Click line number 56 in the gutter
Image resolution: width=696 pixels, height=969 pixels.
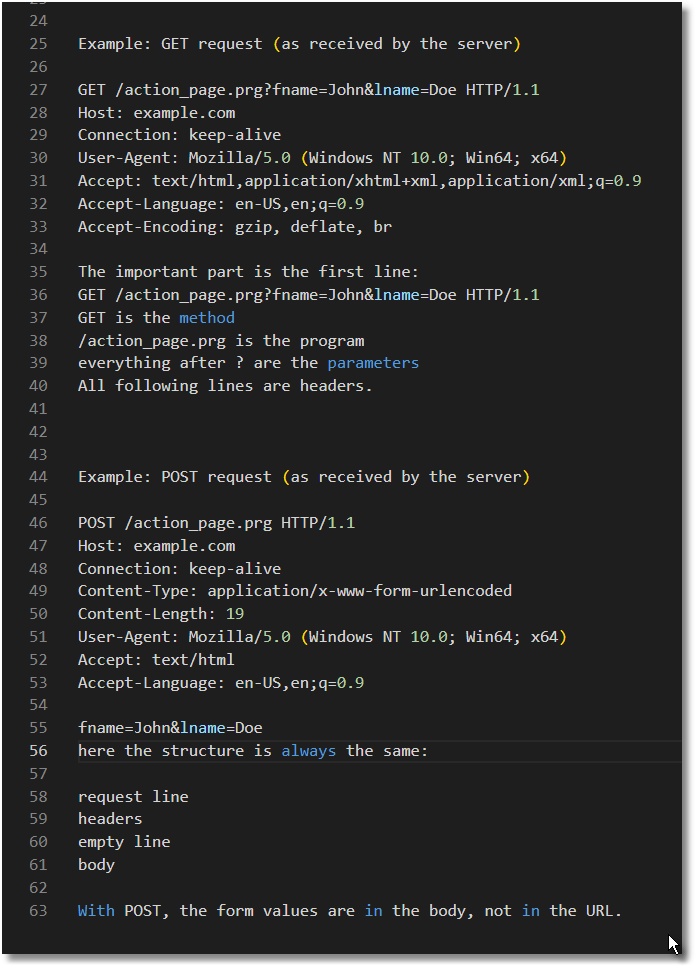(x=38, y=751)
